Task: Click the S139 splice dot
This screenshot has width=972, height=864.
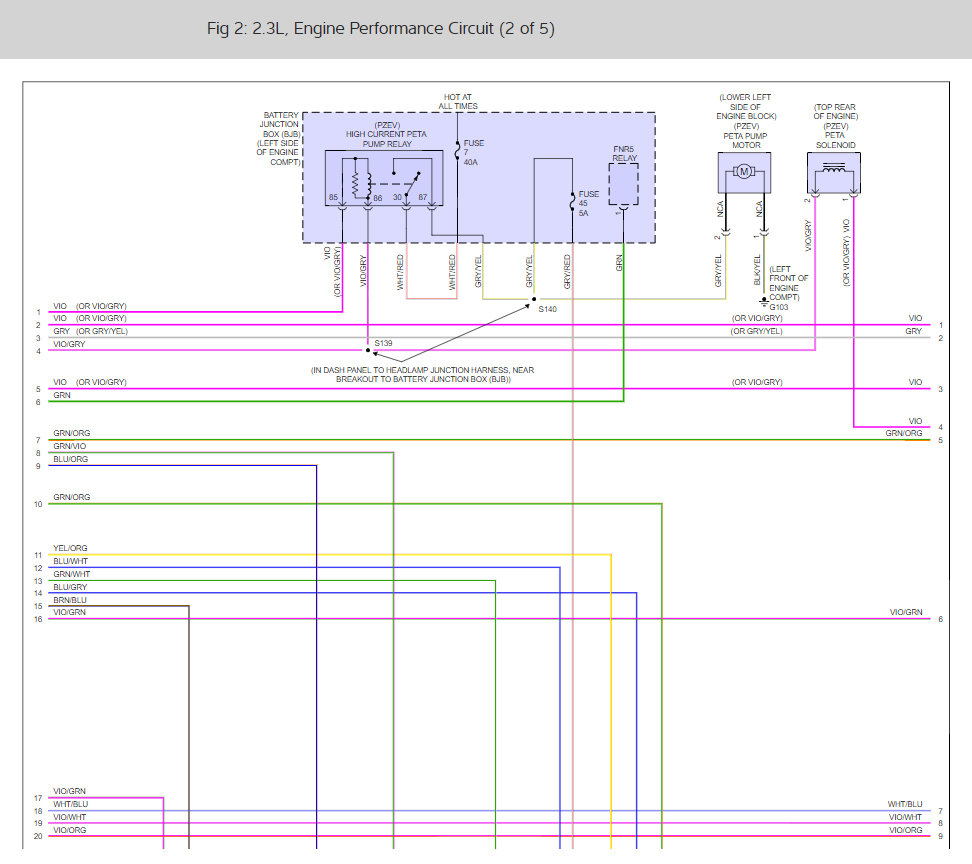Action: pos(368,350)
